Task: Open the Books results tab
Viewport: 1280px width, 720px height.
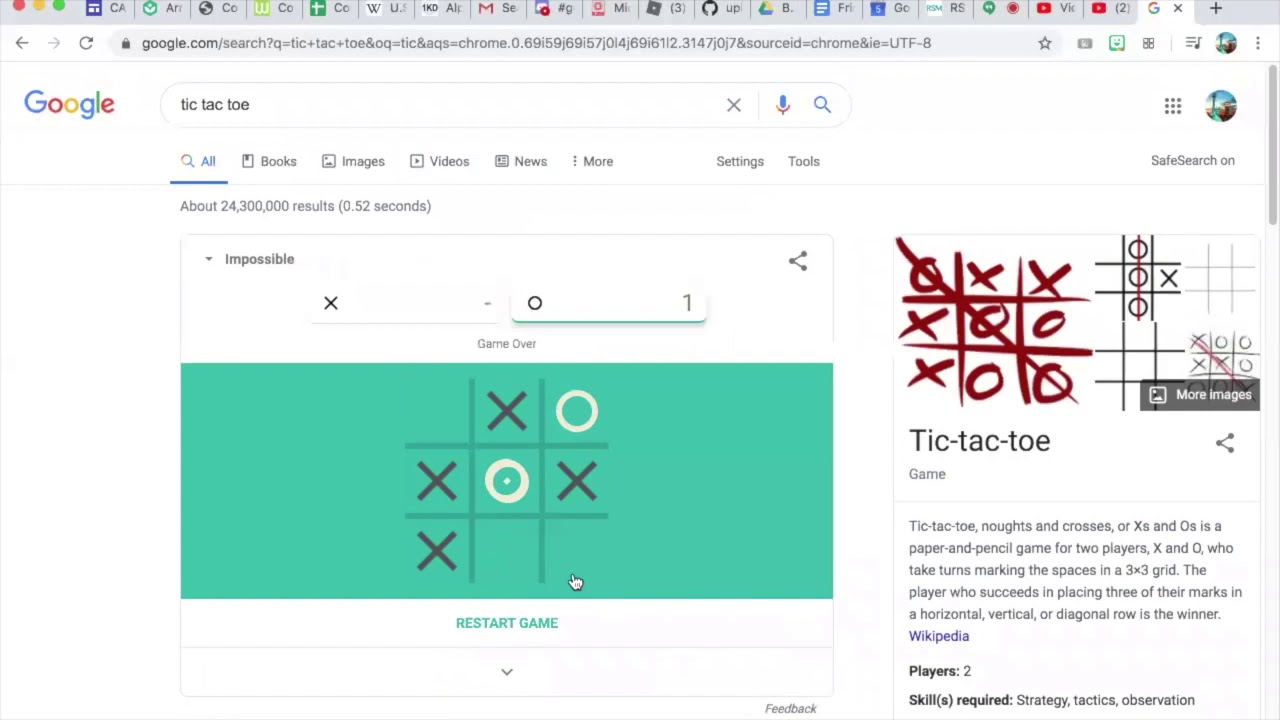Action: tap(269, 161)
